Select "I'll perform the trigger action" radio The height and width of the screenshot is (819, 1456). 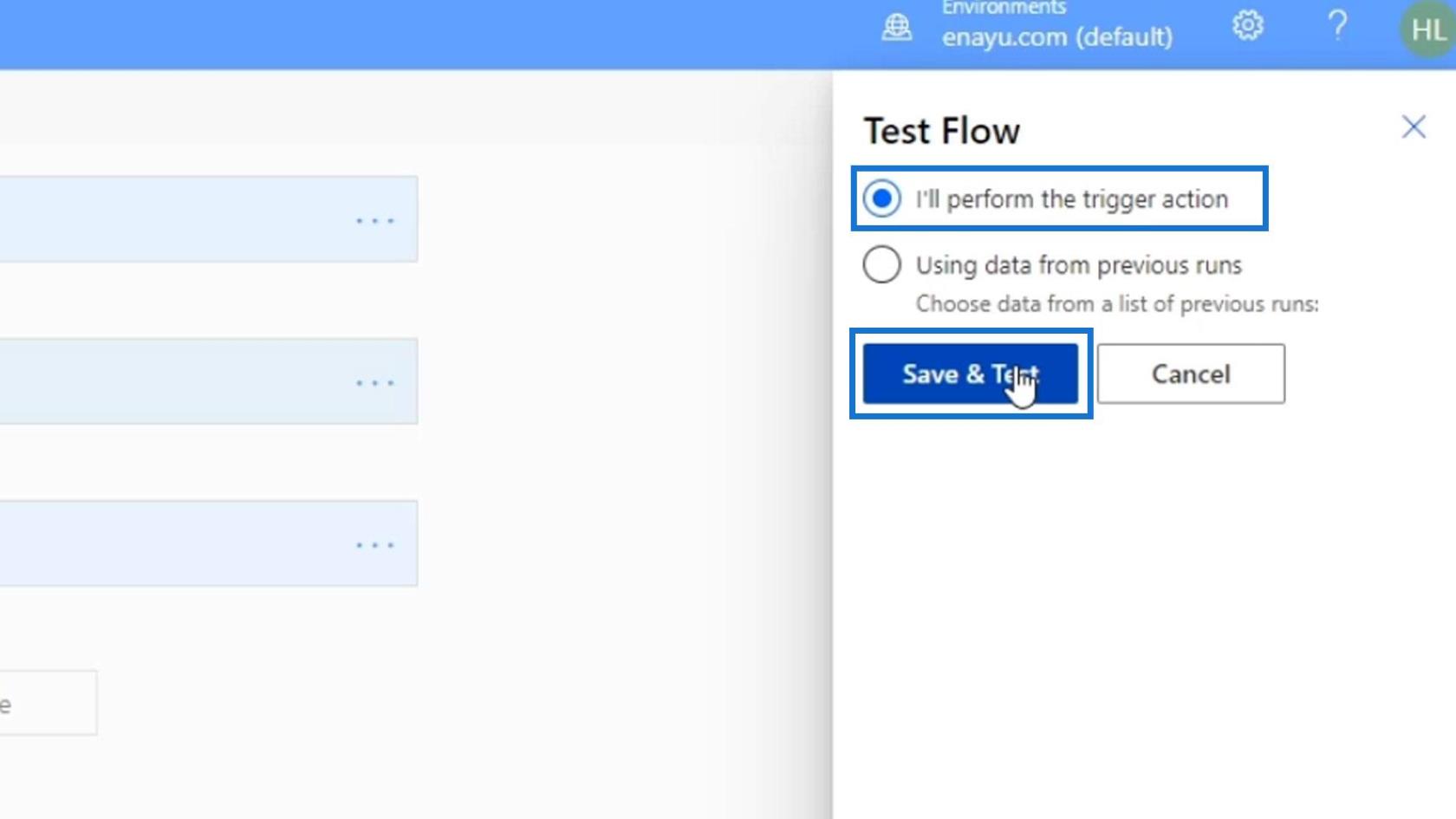[881, 198]
